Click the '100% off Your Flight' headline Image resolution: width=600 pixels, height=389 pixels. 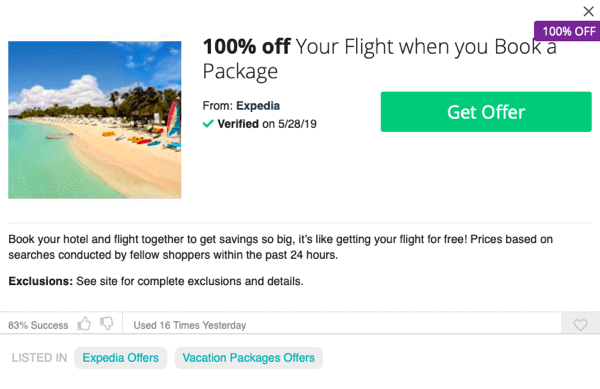coord(379,58)
